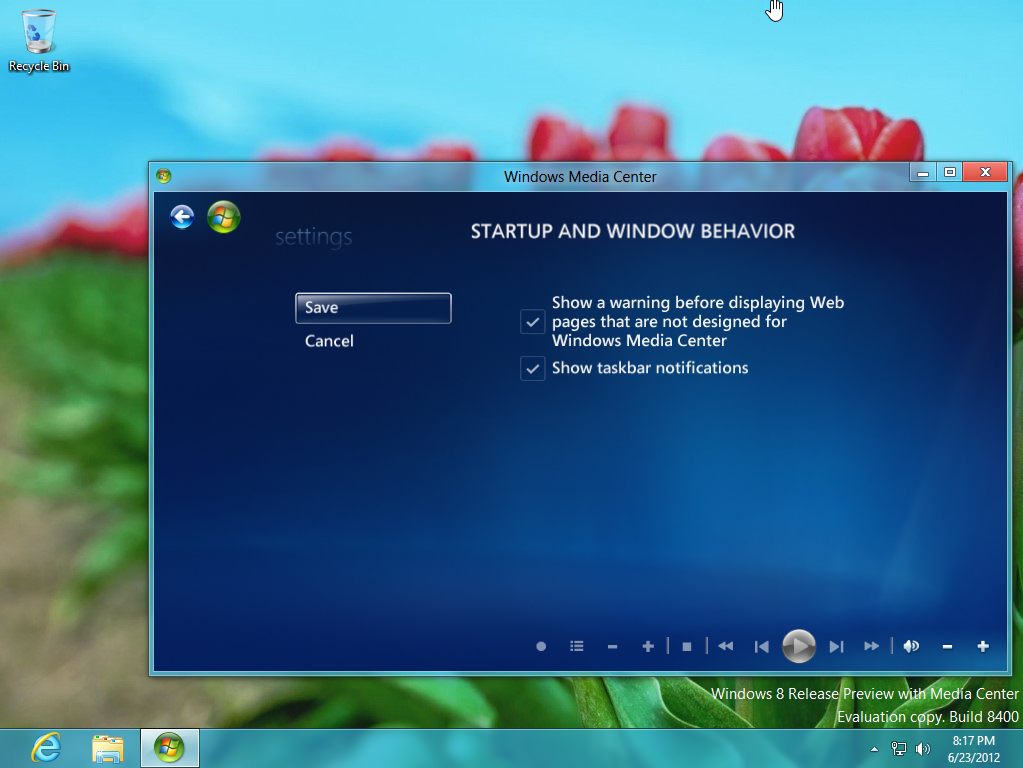Click Media Center taskbar button
Screen dimensions: 1023x768
coord(170,748)
